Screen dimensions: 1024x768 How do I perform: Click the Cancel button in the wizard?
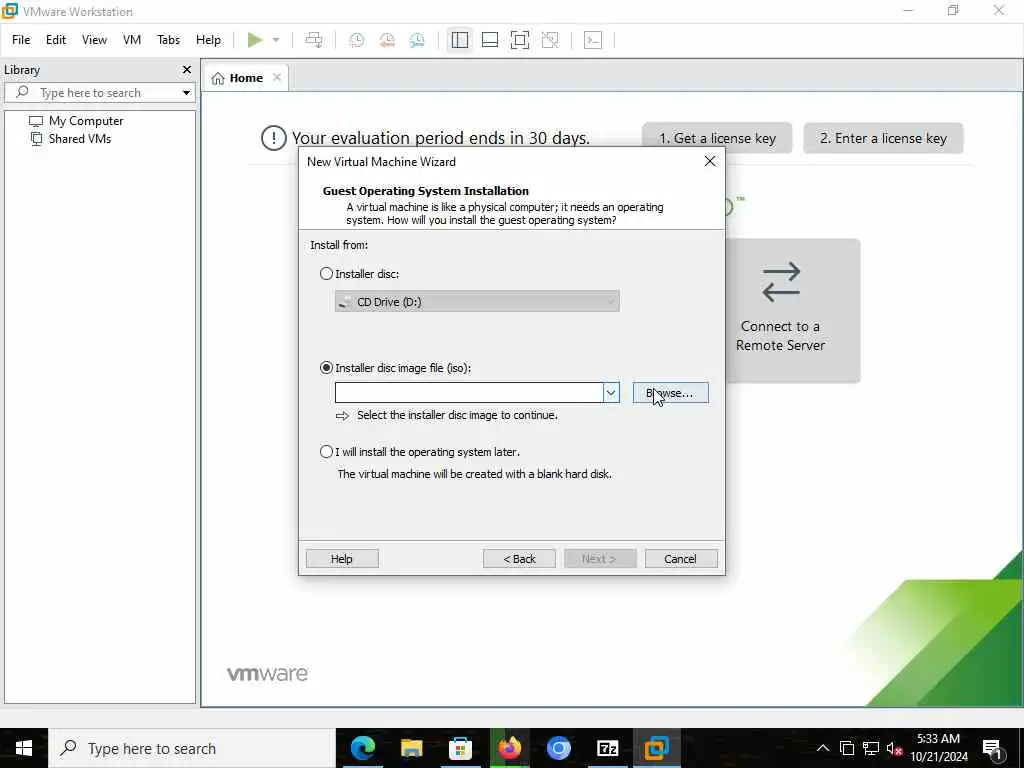(x=681, y=558)
